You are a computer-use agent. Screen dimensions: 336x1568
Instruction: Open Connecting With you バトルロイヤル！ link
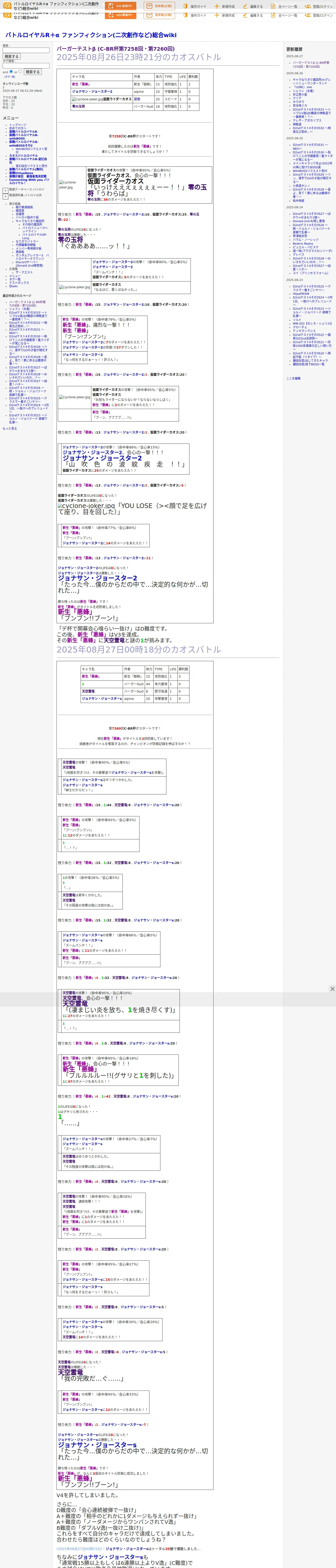[29, 181]
